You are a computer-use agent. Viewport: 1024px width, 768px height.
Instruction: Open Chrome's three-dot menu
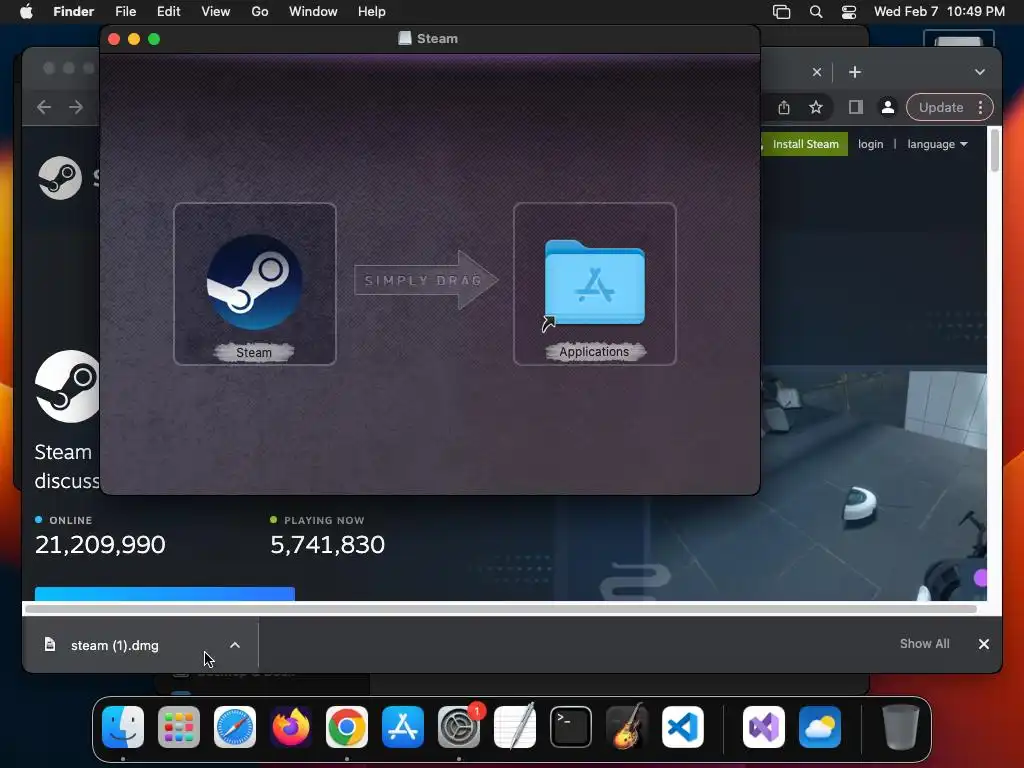click(980, 107)
